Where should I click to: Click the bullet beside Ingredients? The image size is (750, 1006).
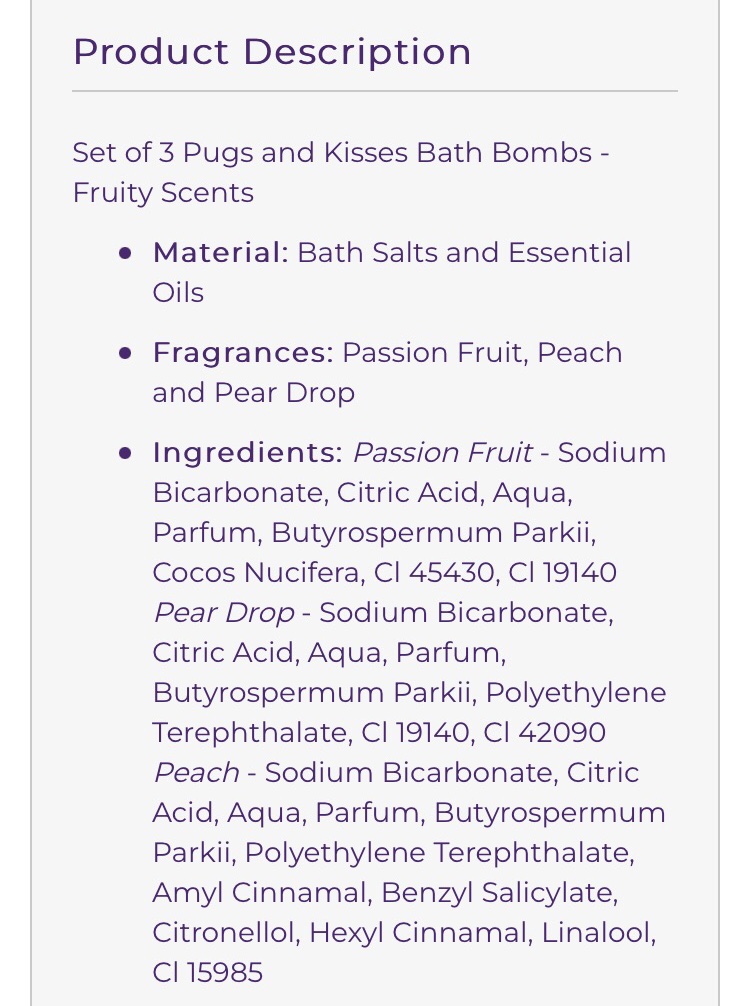pyautogui.click(x=125, y=454)
